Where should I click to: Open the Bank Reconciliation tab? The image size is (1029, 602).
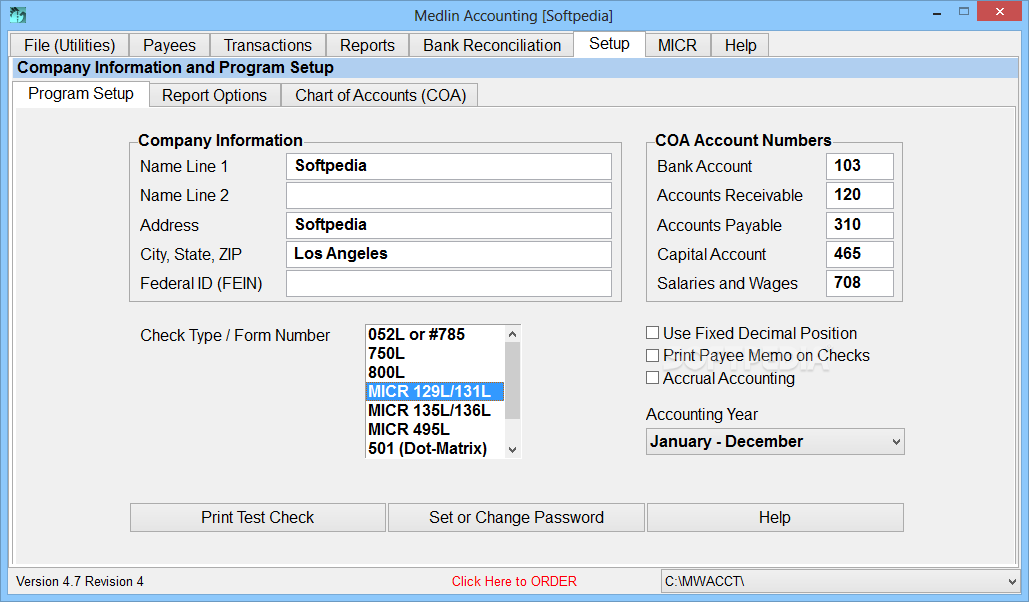[x=492, y=45]
